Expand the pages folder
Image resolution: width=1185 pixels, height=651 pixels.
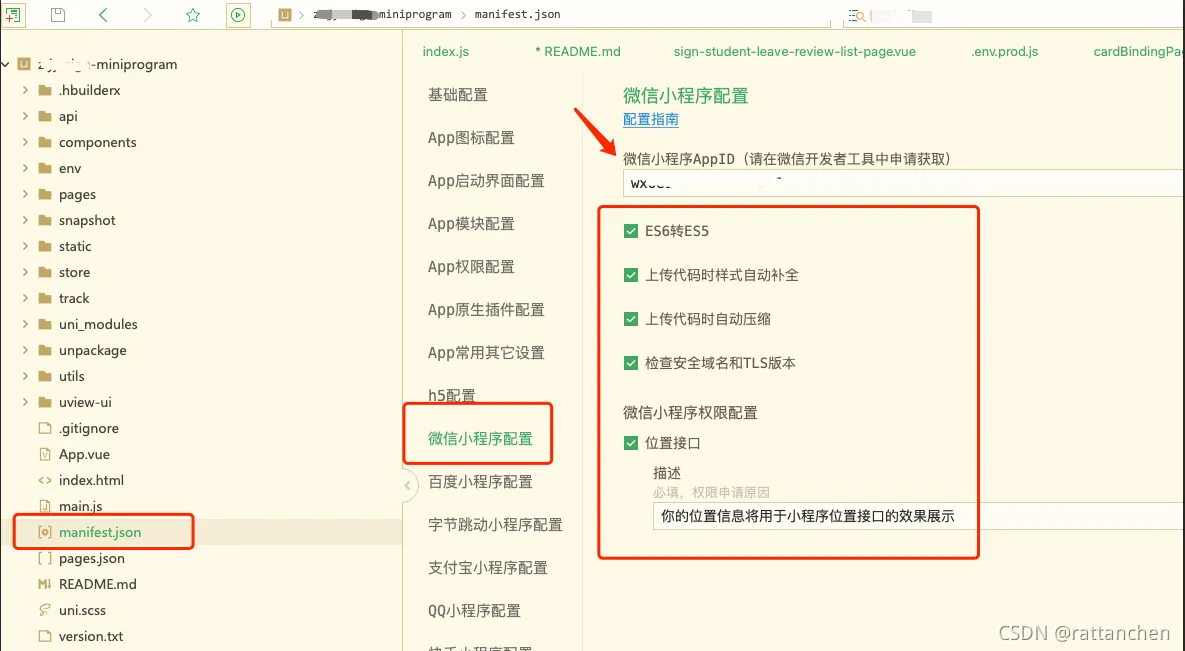pos(25,194)
